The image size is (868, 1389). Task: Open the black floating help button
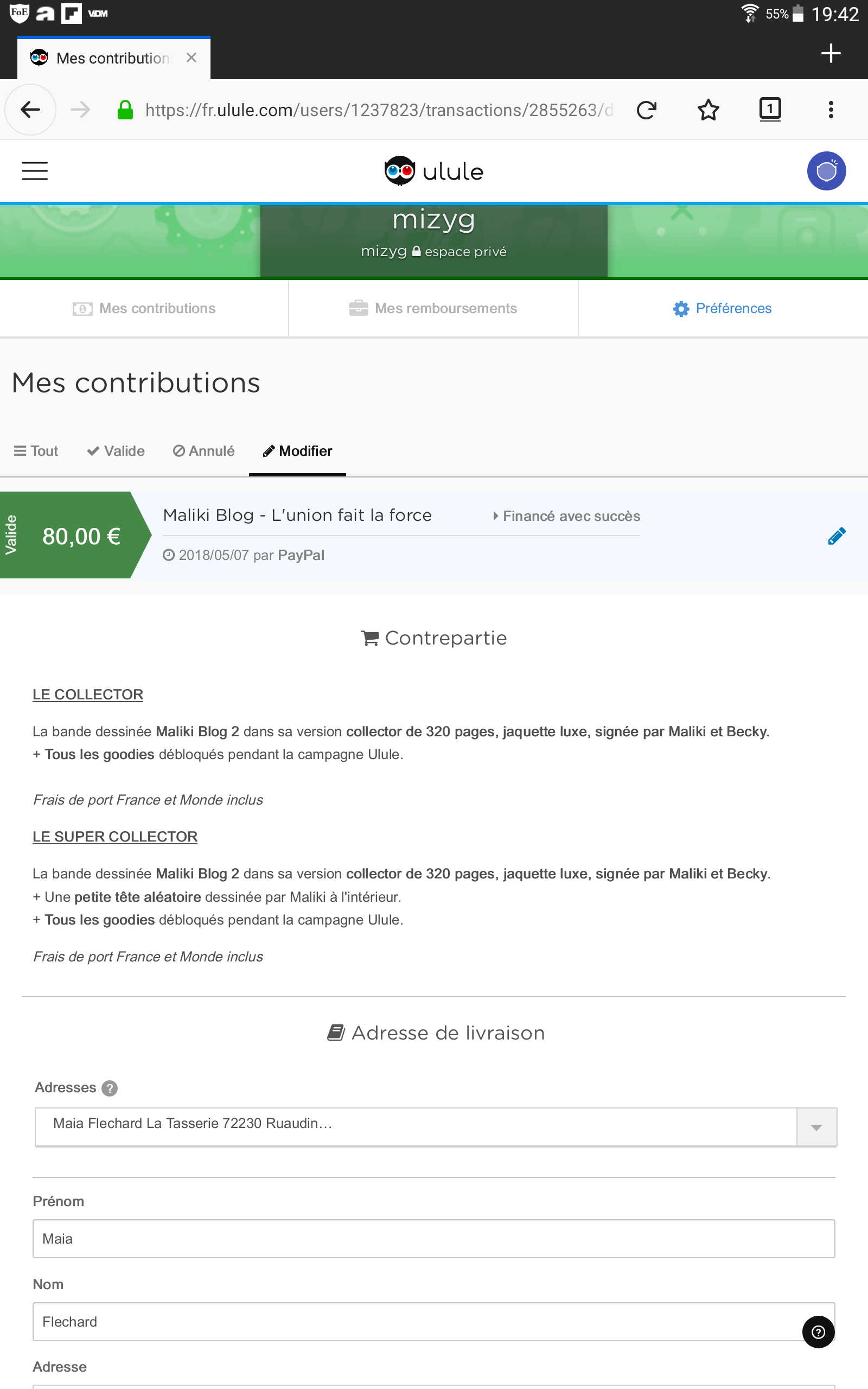(818, 1332)
